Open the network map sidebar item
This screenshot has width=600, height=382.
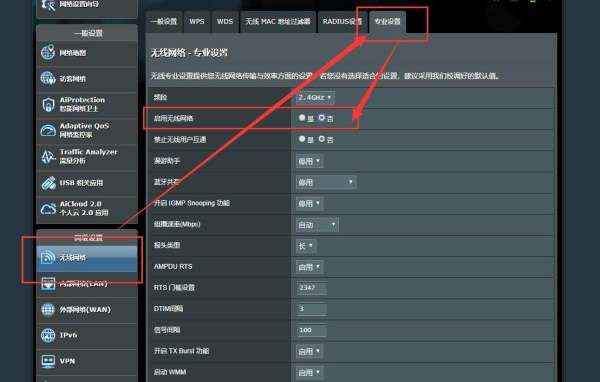87,53
